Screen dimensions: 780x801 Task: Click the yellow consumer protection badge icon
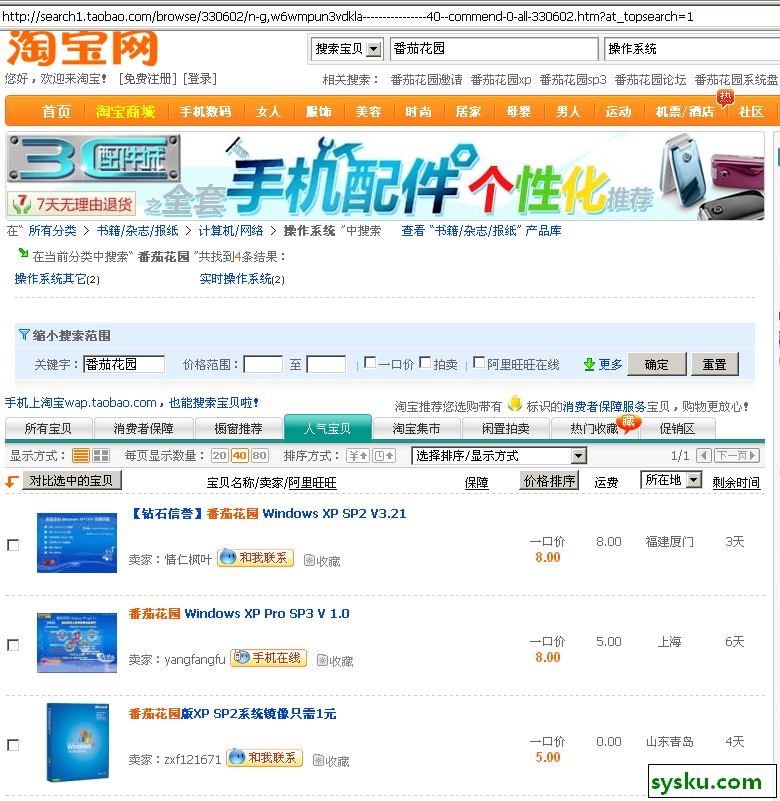pos(515,404)
